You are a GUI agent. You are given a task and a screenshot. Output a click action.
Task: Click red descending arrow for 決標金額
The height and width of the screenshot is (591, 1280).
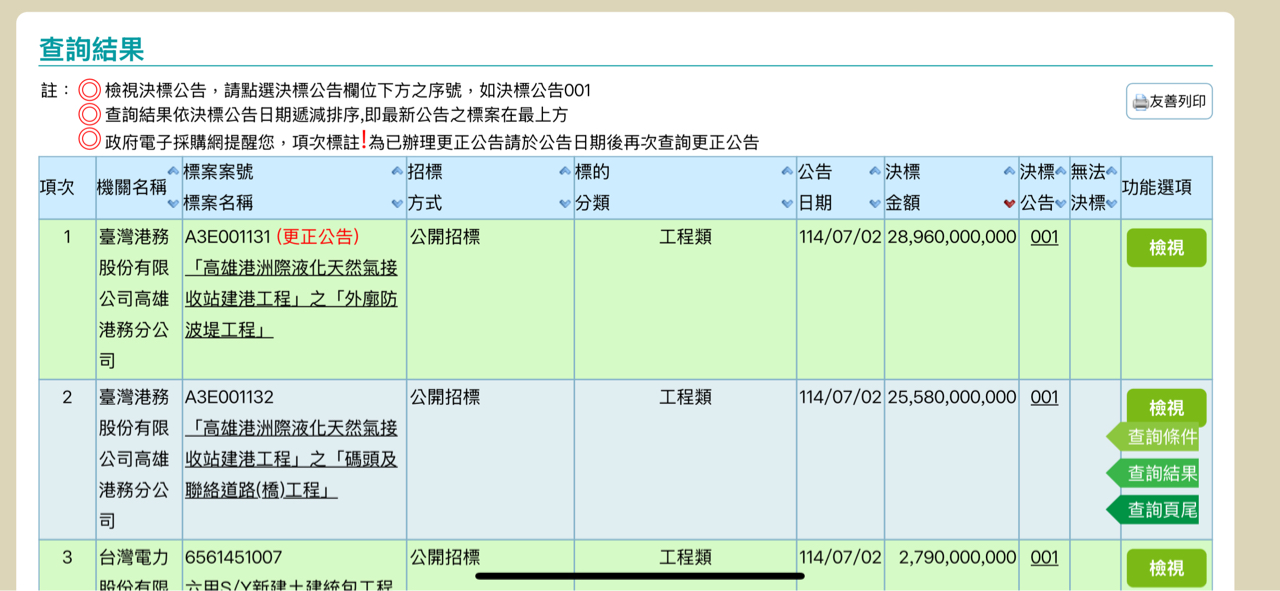tap(1009, 203)
